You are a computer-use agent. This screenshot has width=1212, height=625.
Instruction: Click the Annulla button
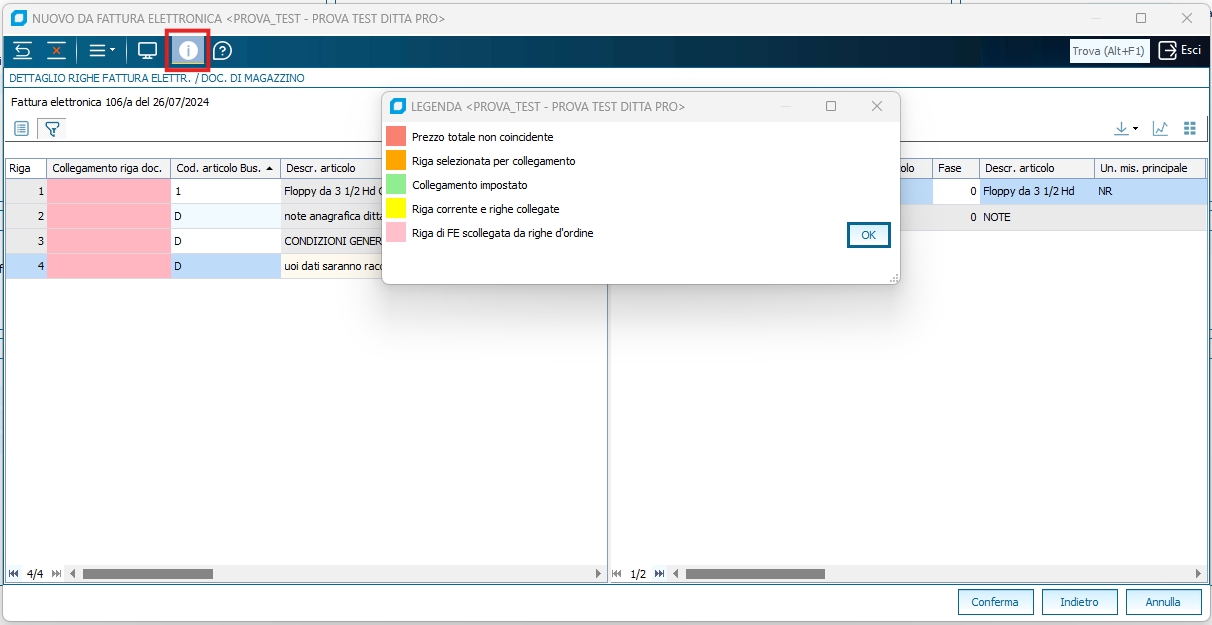point(1163,602)
